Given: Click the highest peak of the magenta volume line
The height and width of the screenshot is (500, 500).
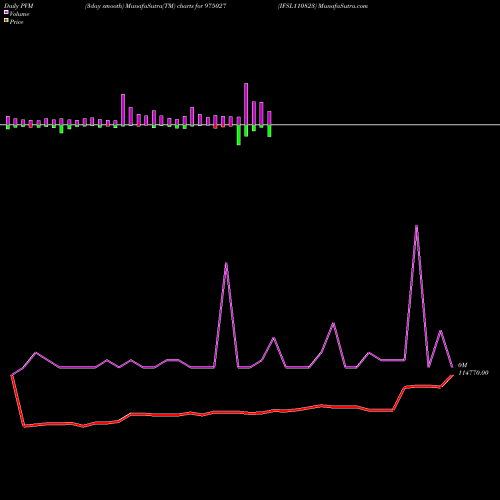Looking at the screenshot, I should pos(416,227).
